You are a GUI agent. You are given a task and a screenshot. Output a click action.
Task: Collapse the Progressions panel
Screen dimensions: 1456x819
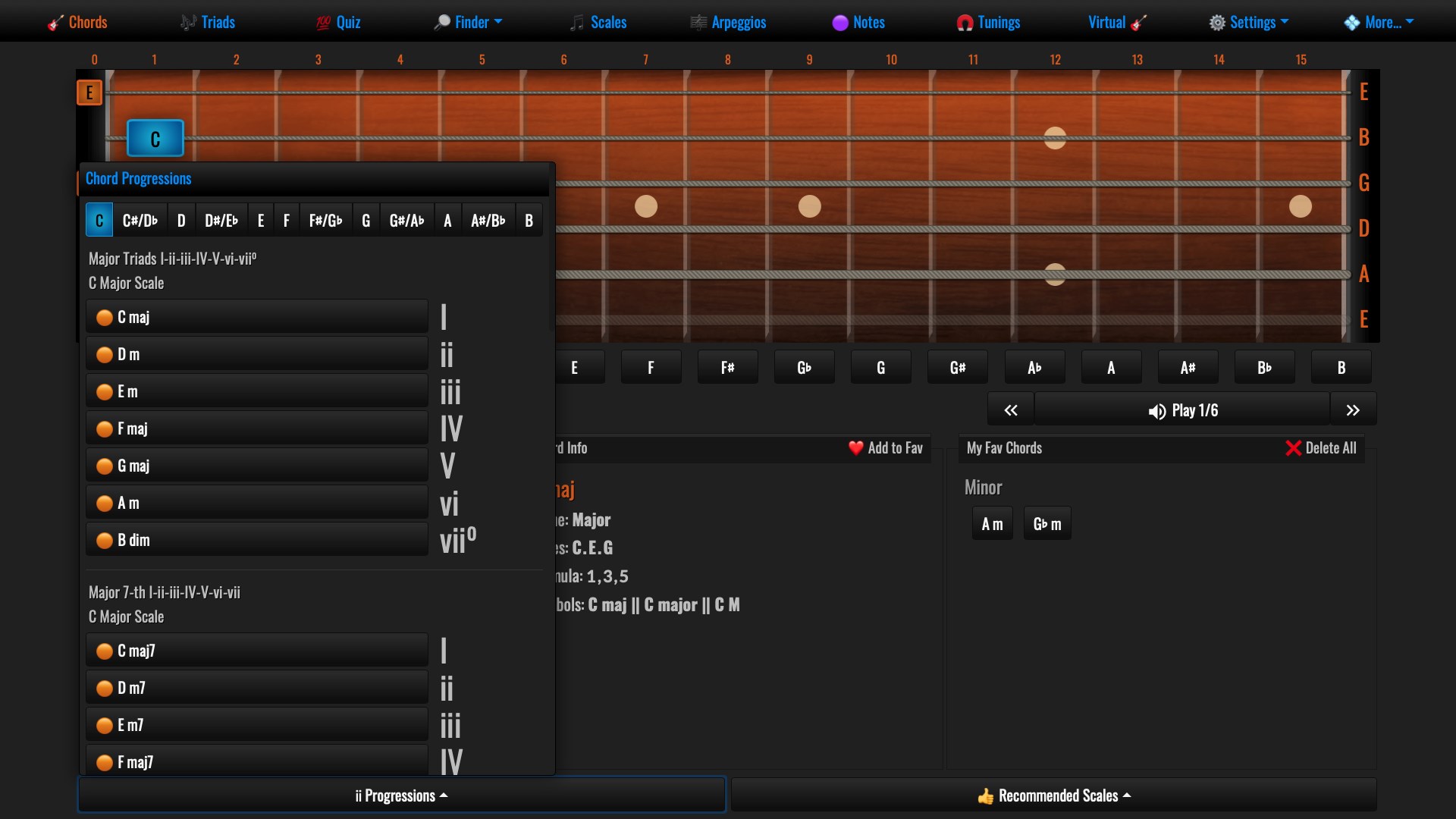coord(402,795)
